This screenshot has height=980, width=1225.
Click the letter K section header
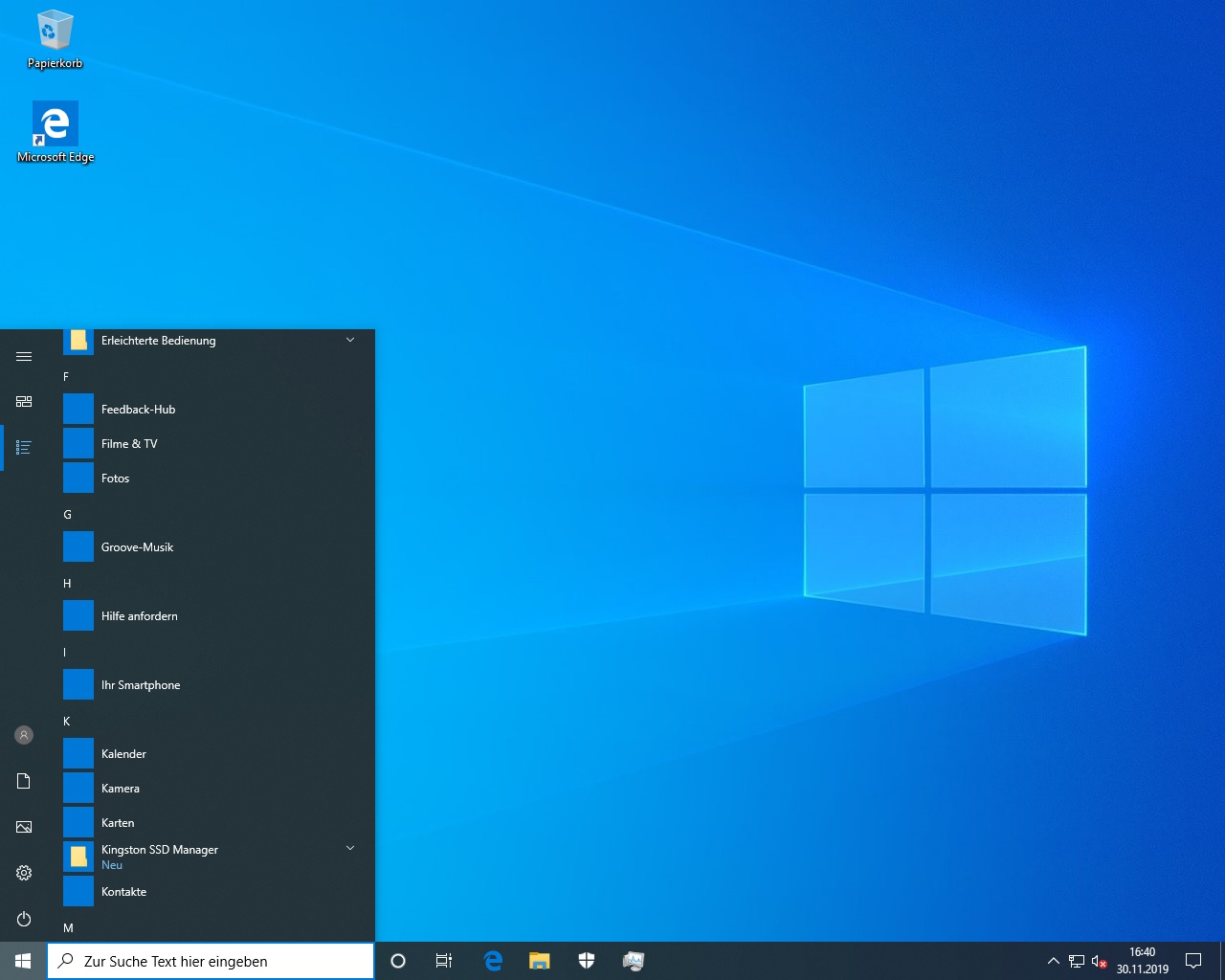tap(67, 722)
